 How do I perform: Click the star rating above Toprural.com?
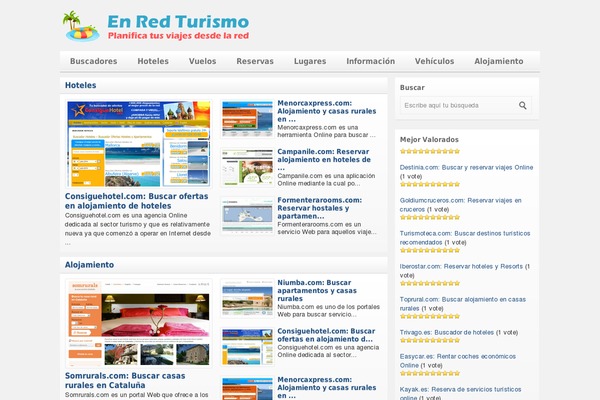click(430, 283)
